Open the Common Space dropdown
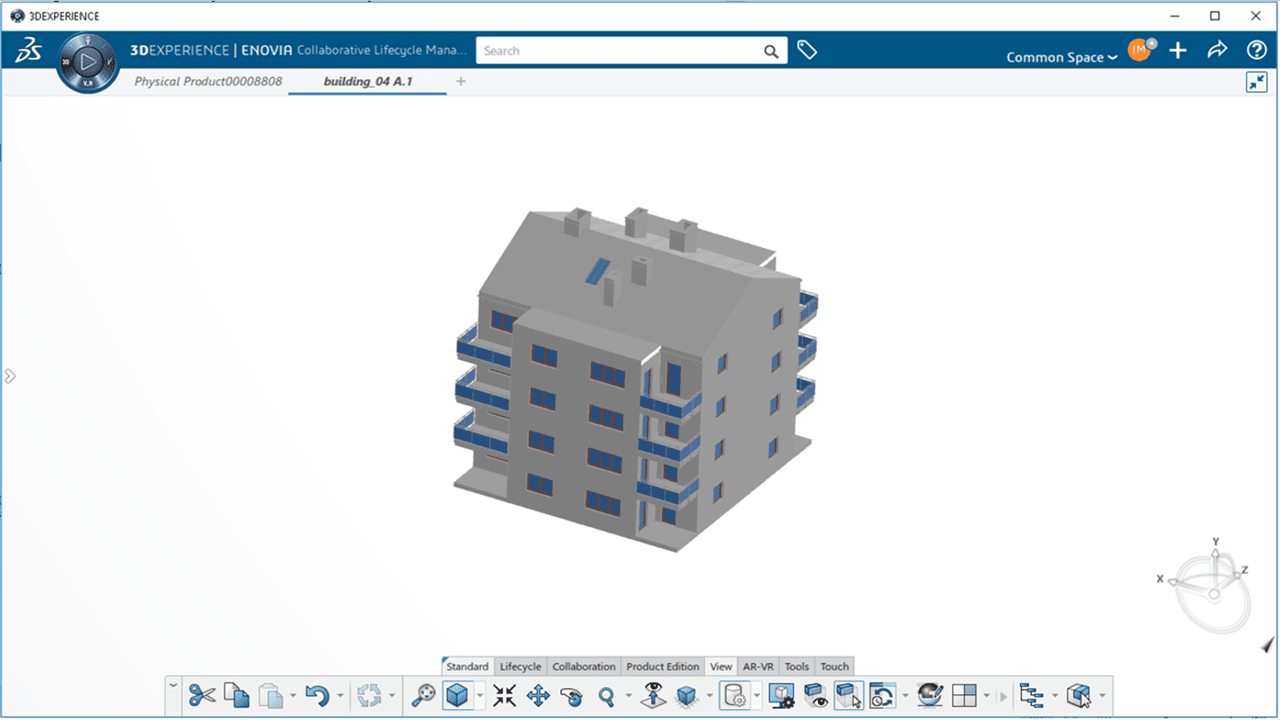Image resolution: width=1280 pixels, height=720 pixels. pos(1061,57)
